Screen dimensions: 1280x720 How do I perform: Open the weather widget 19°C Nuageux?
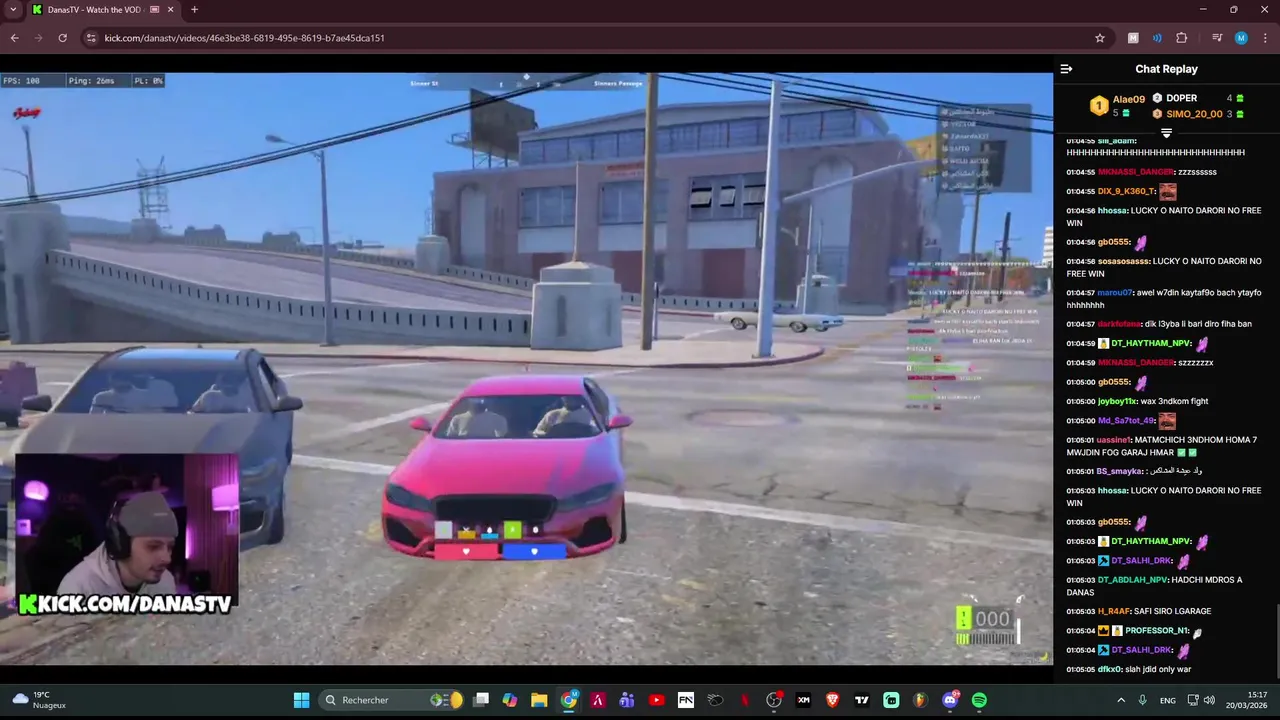pyautogui.click(x=40, y=700)
